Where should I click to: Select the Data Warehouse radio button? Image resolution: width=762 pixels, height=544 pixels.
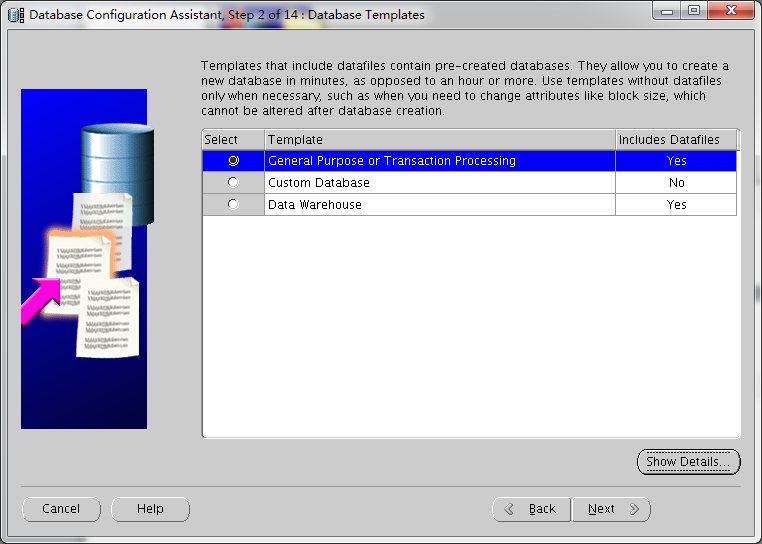point(233,204)
